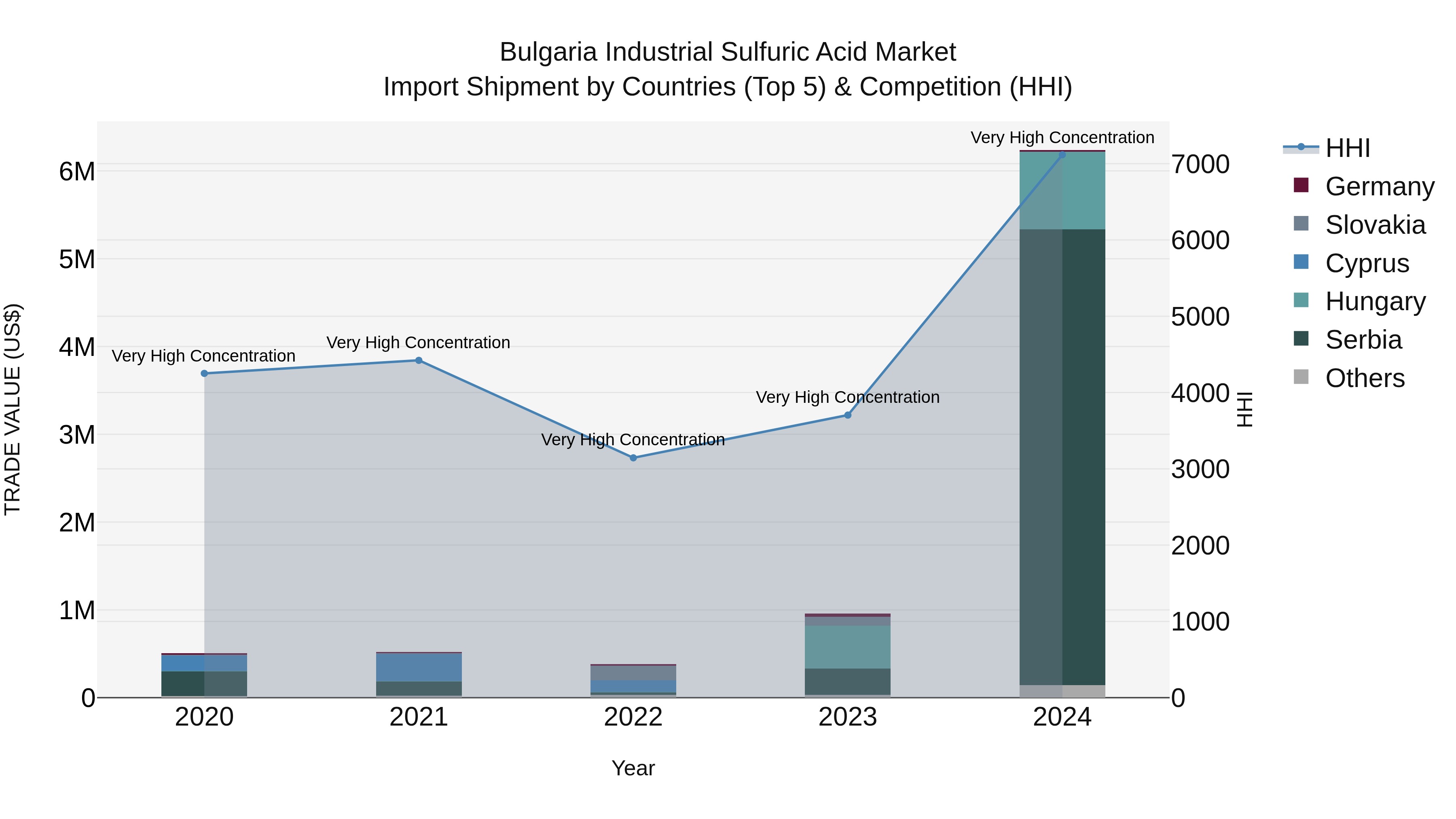Click the 7000 HHI axis tick label
The width and height of the screenshot is (1456, 819).
(x=1200, y=165)
